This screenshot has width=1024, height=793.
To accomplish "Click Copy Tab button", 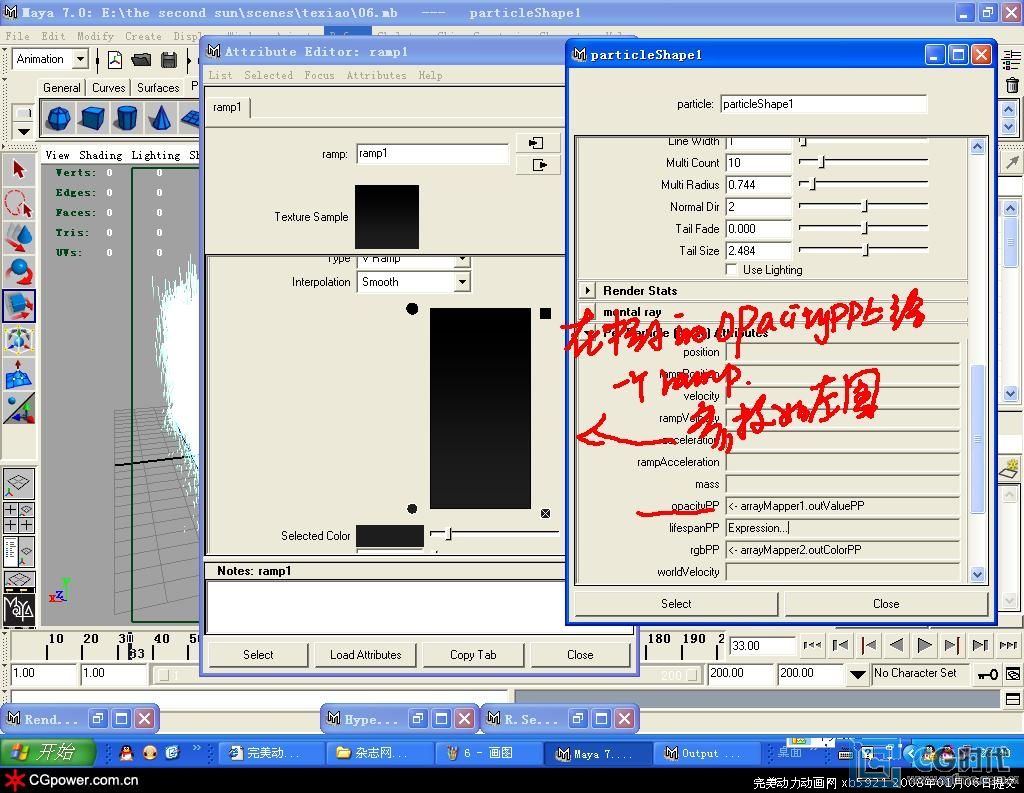I will [473, 655].
